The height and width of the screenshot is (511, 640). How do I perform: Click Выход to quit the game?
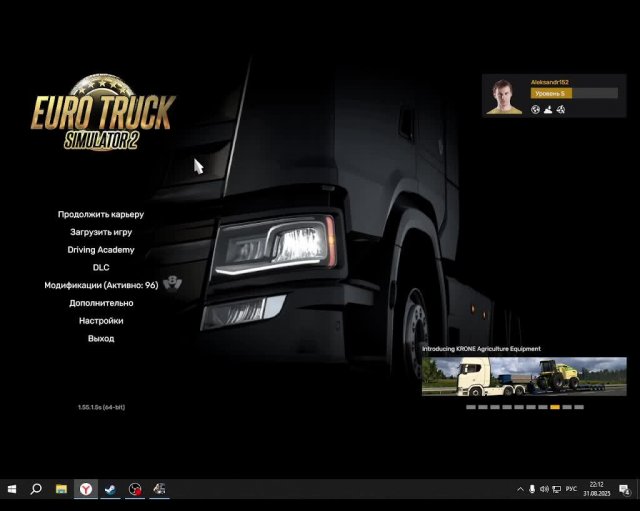click(x=101, y=338)
